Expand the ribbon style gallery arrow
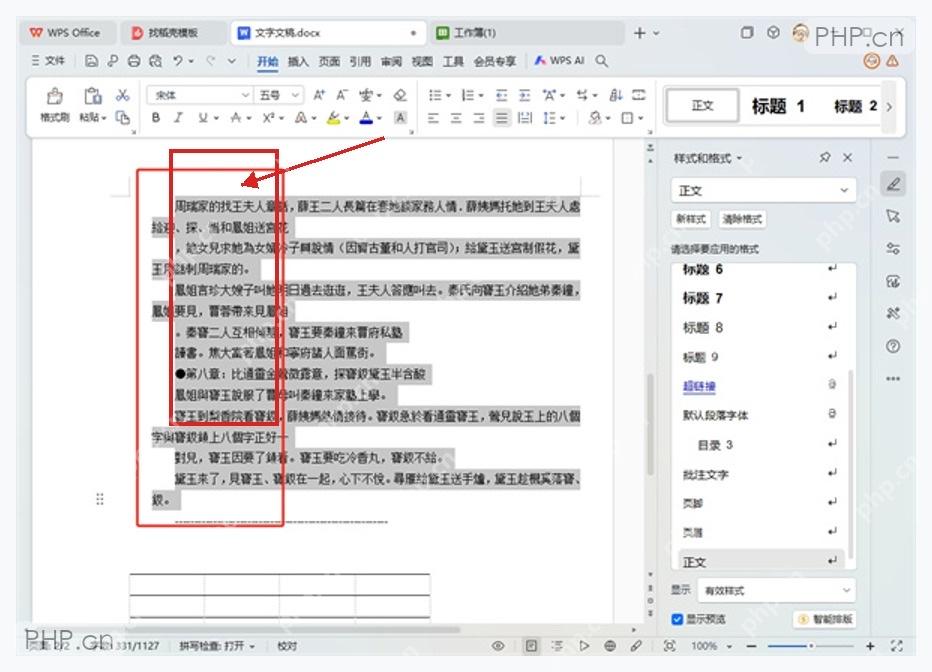The image size is (932, 672). (x=889, y=107)
